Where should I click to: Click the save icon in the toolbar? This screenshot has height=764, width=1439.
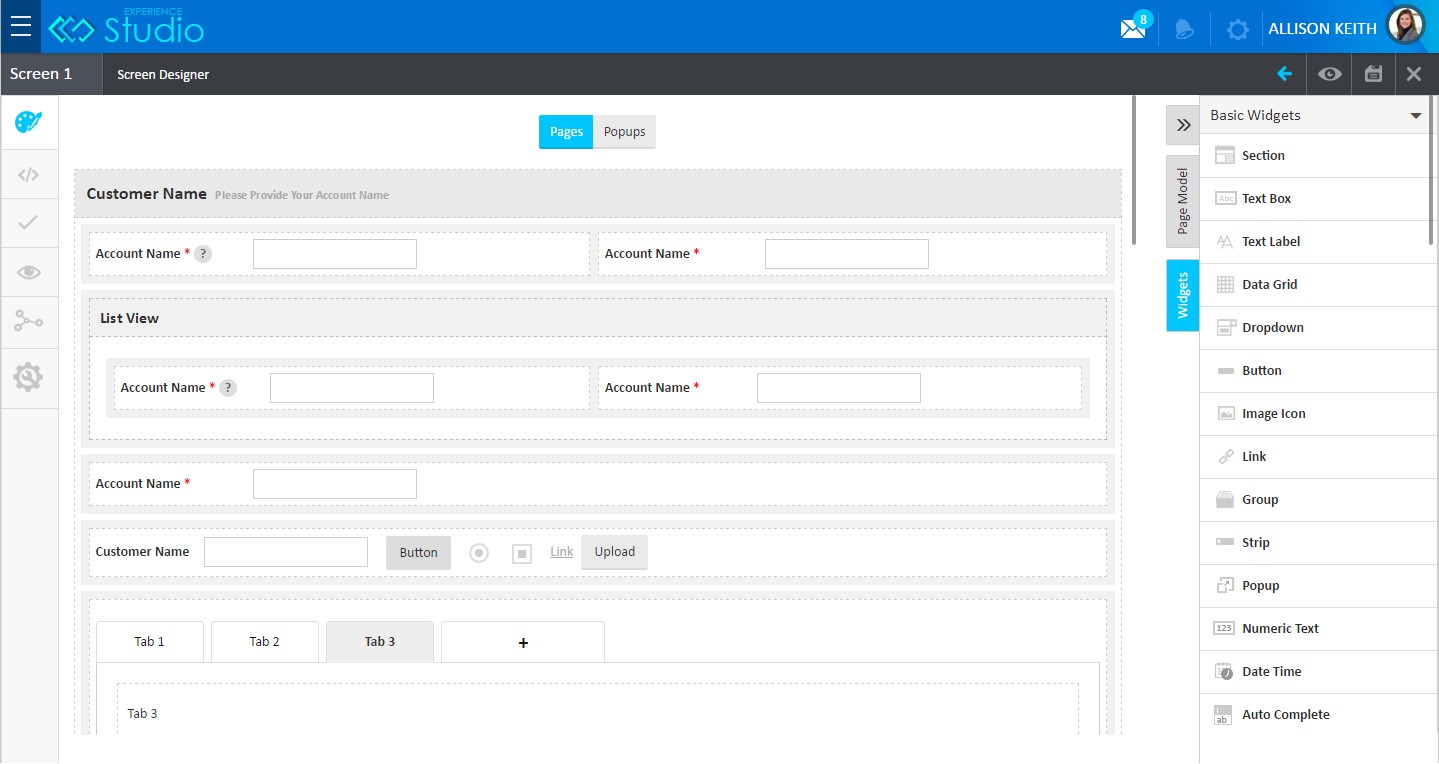(x=1373, y=74)
